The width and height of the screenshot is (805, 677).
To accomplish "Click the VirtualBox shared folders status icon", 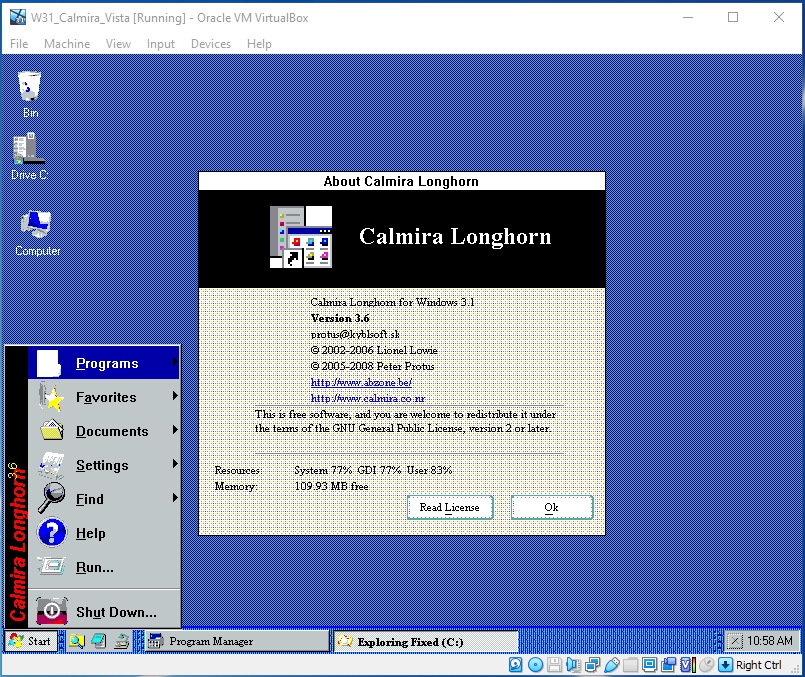I will tap(630, 665).
